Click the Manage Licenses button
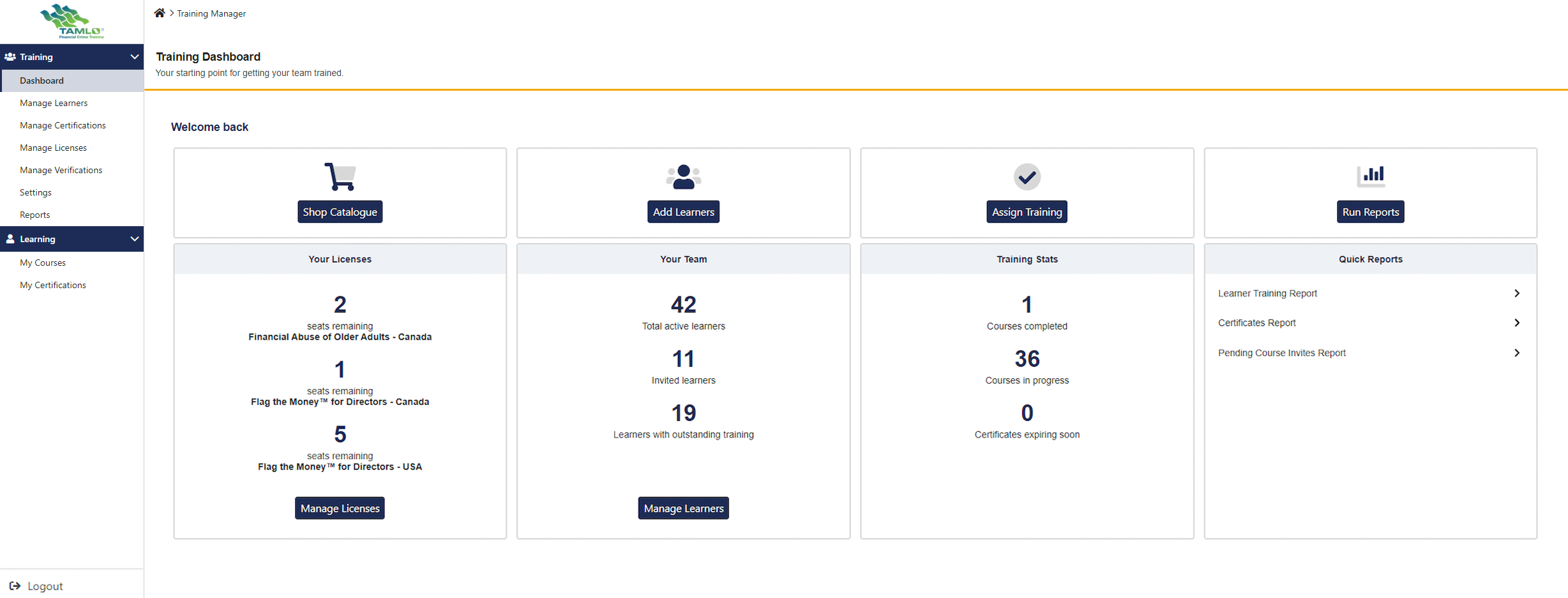Viewport: 1568px width, 598px height. coord(339,508)
